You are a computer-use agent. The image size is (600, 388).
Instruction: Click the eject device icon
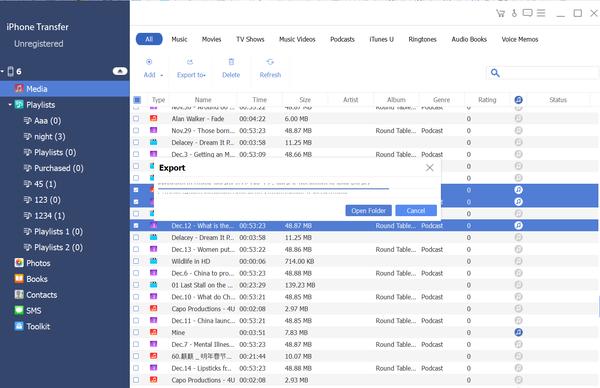point(120,71)
